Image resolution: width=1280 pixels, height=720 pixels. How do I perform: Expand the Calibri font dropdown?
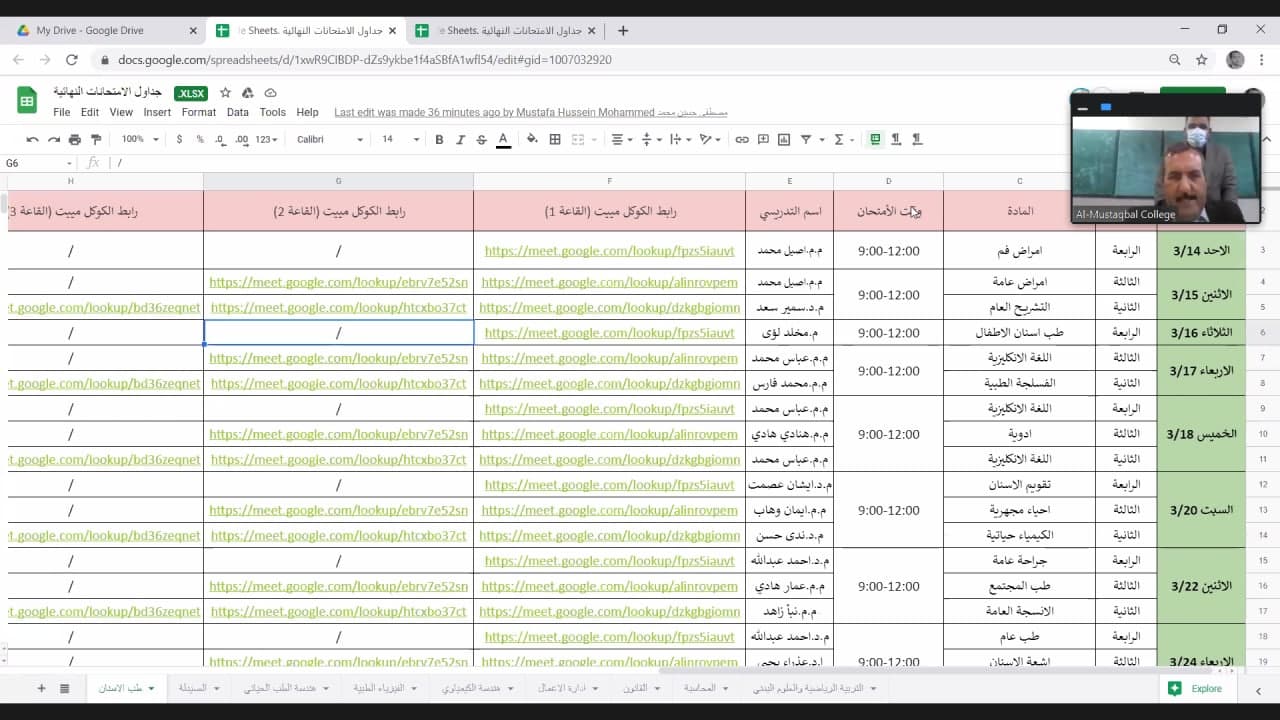coord(329,139)
